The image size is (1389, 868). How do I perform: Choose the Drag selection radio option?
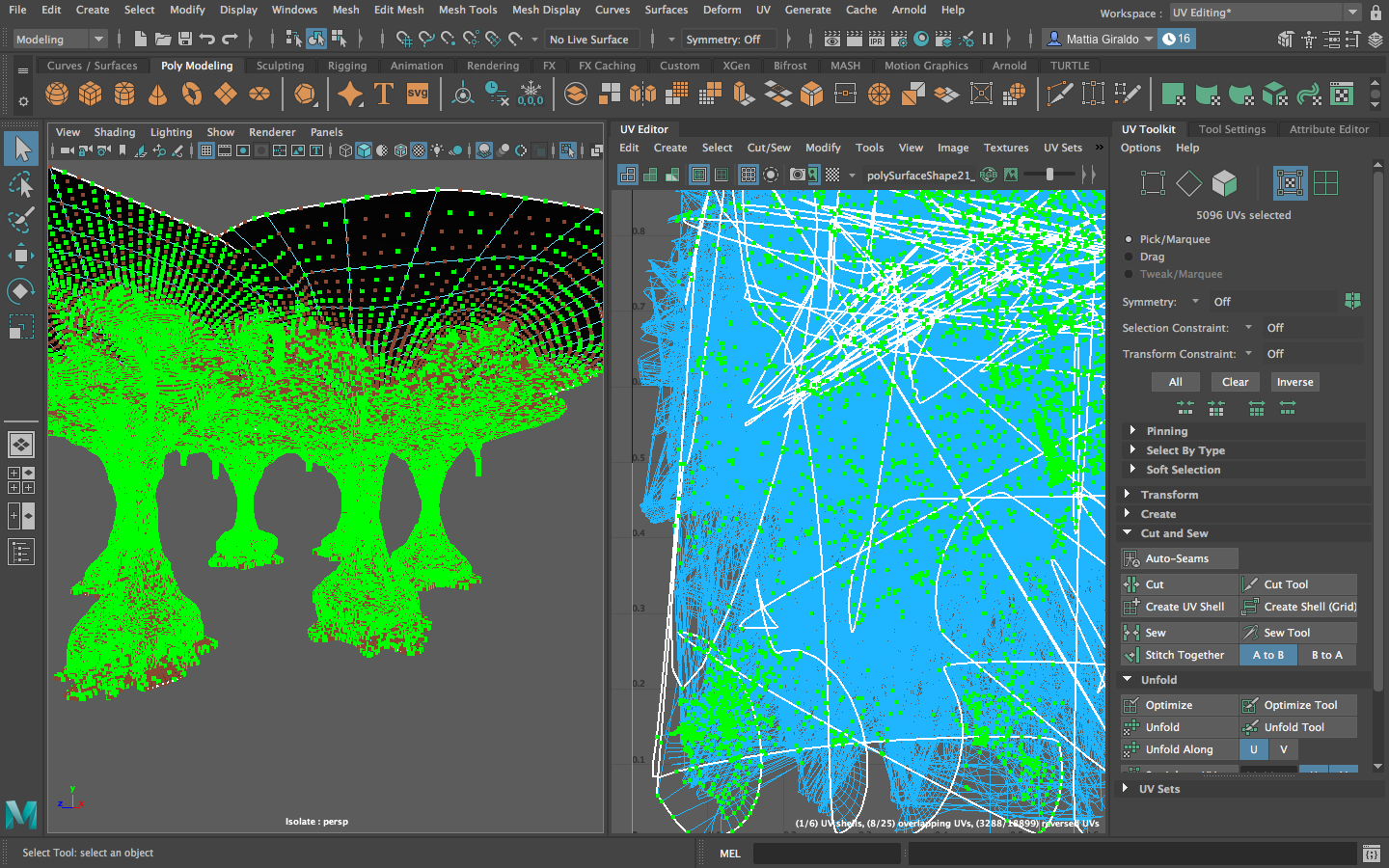[x=1129, y=257]
